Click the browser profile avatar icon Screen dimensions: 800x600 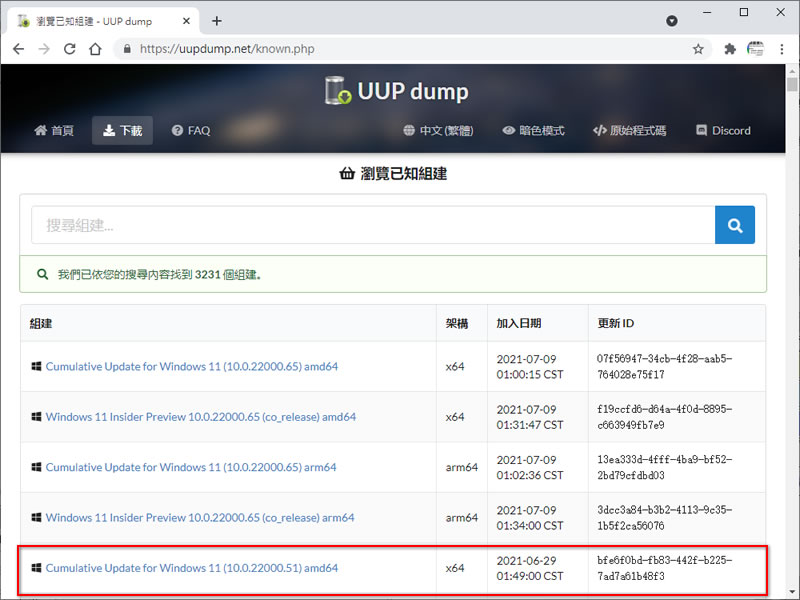pyautogui.click(x=756, y=49)
